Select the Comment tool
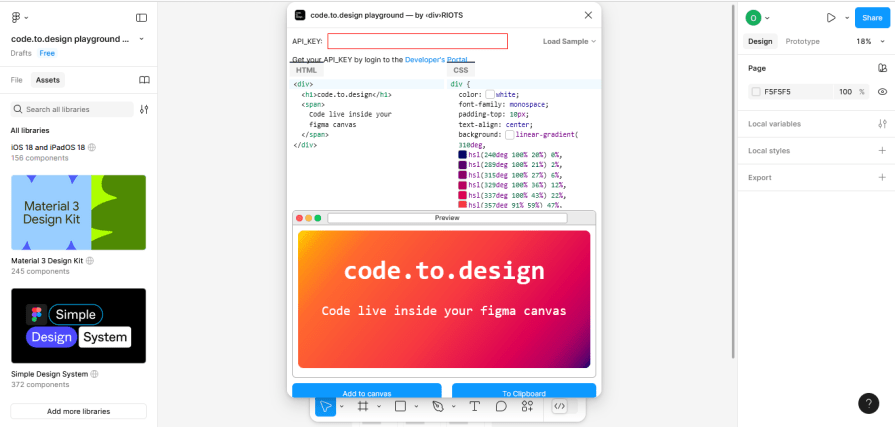 click(501, 406)
